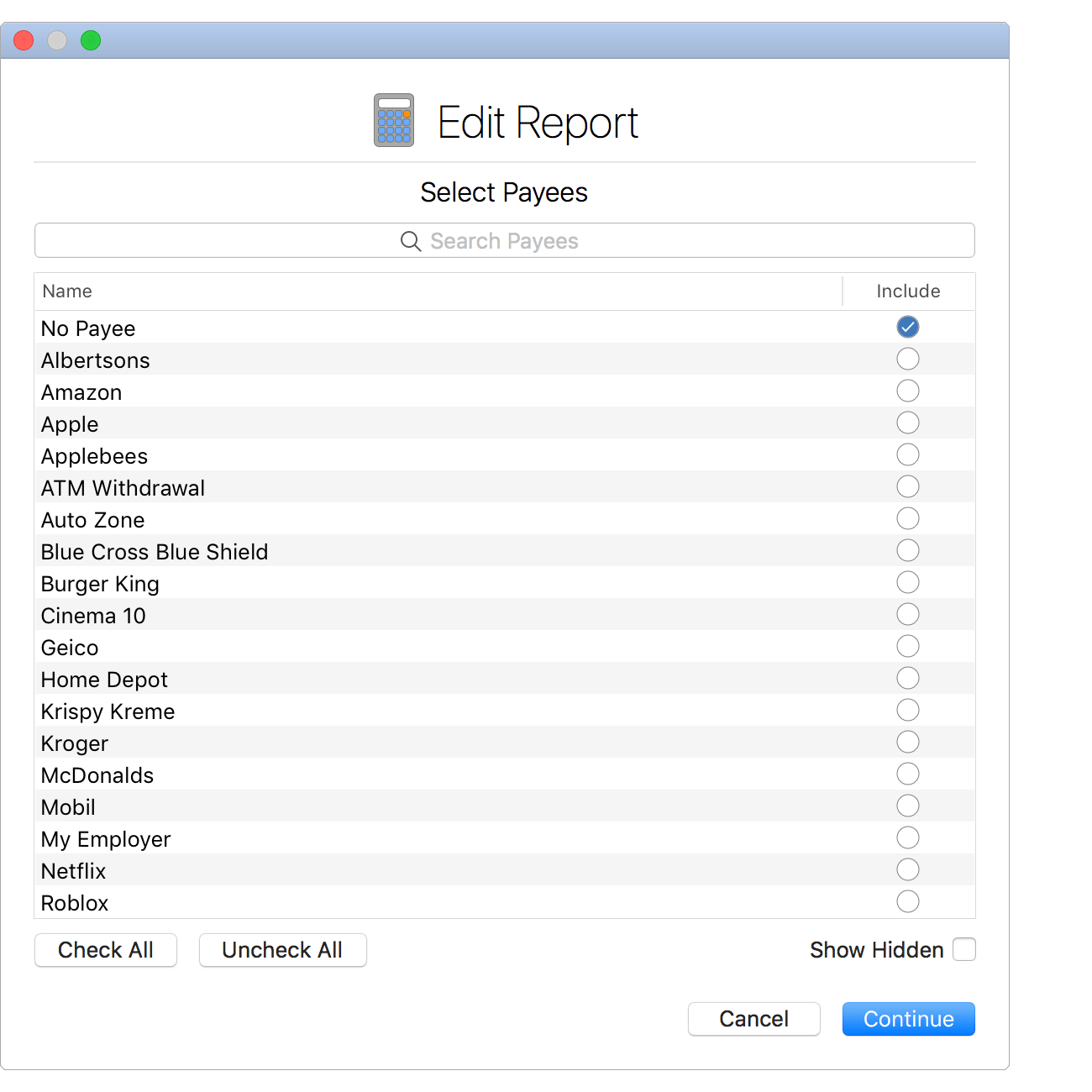Select the Kroger row name

coord(75,743)
